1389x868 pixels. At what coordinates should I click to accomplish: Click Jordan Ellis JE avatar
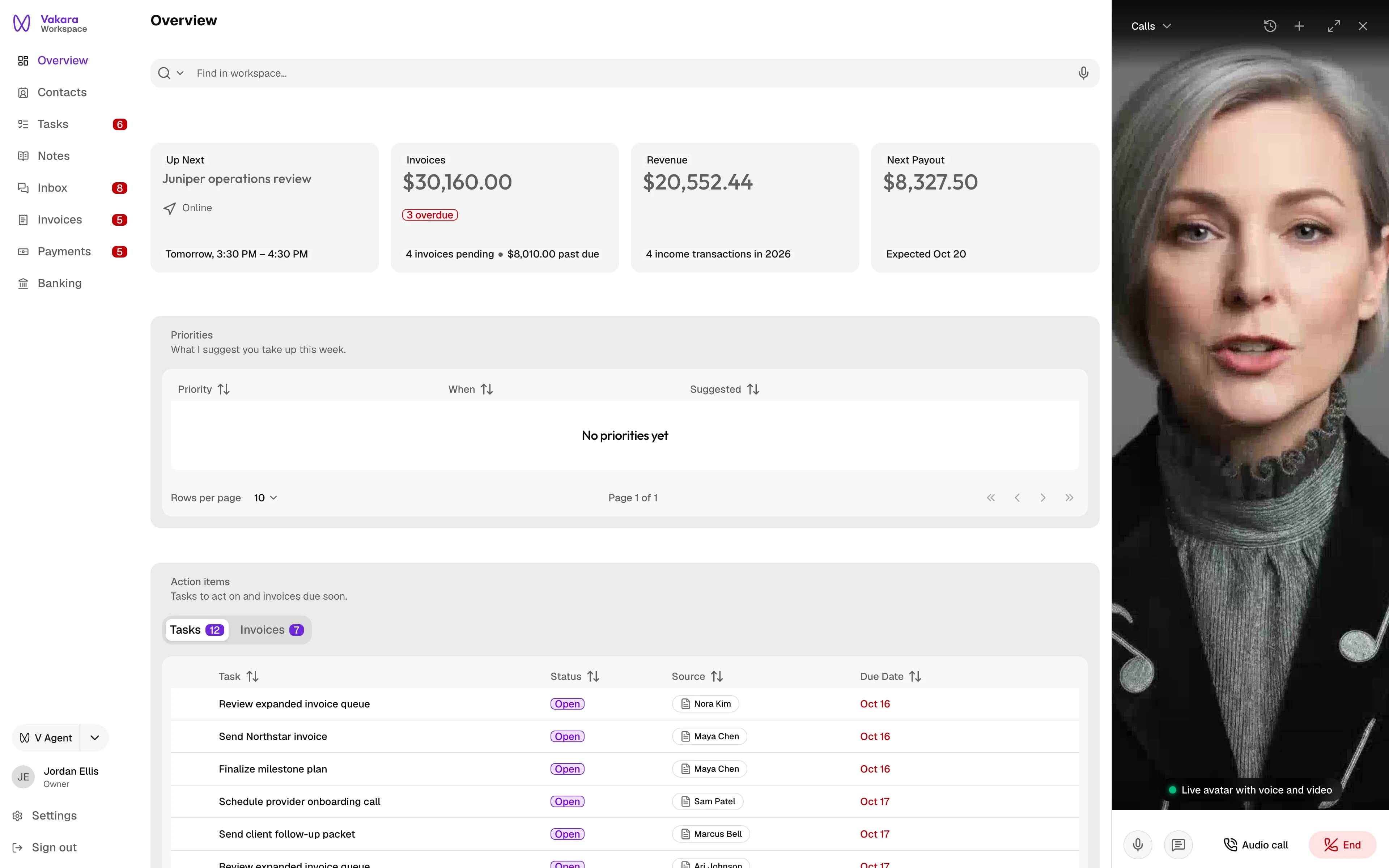[23, 777]
